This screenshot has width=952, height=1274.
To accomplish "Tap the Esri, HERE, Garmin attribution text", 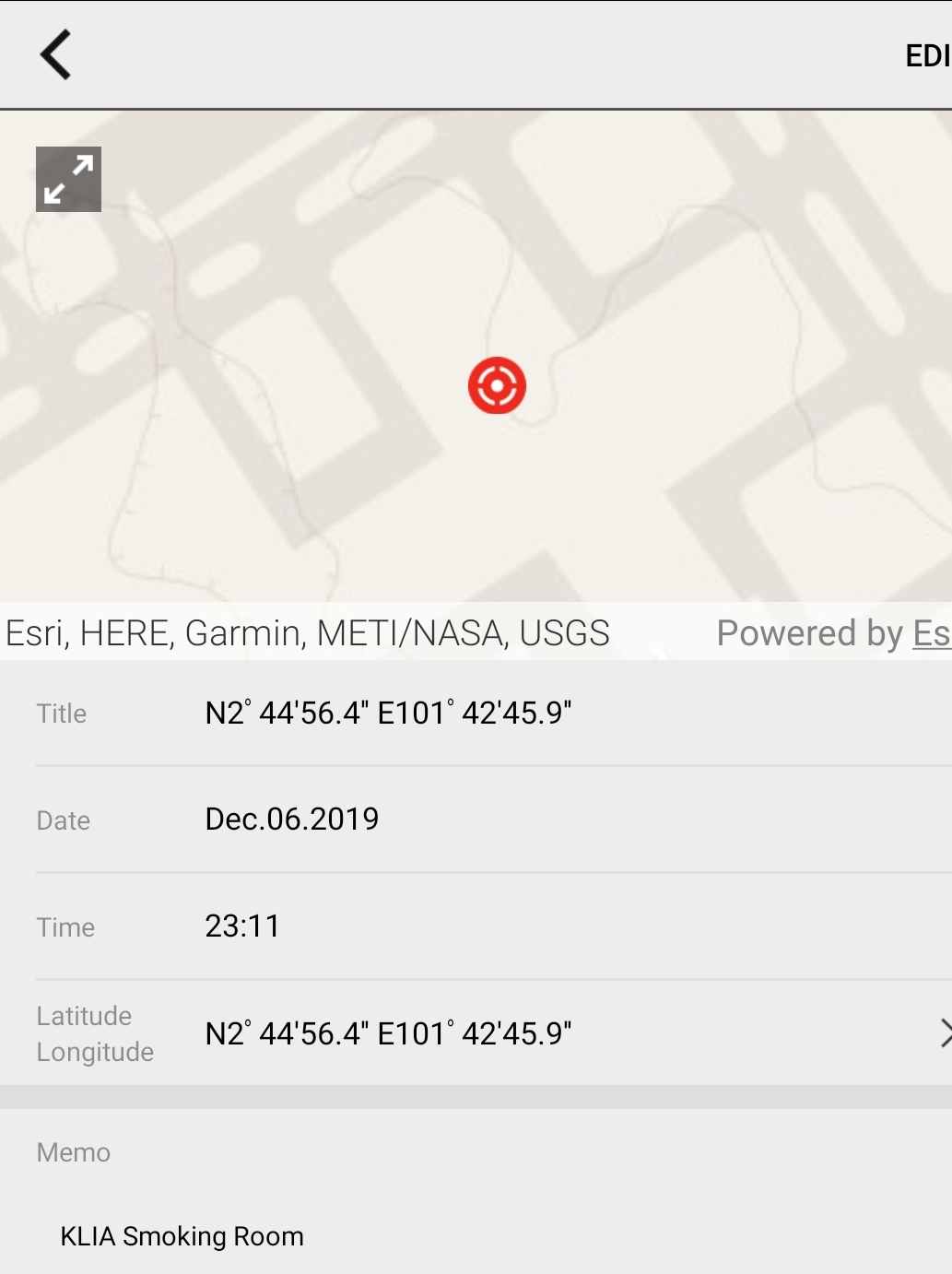I will (308, 633).
